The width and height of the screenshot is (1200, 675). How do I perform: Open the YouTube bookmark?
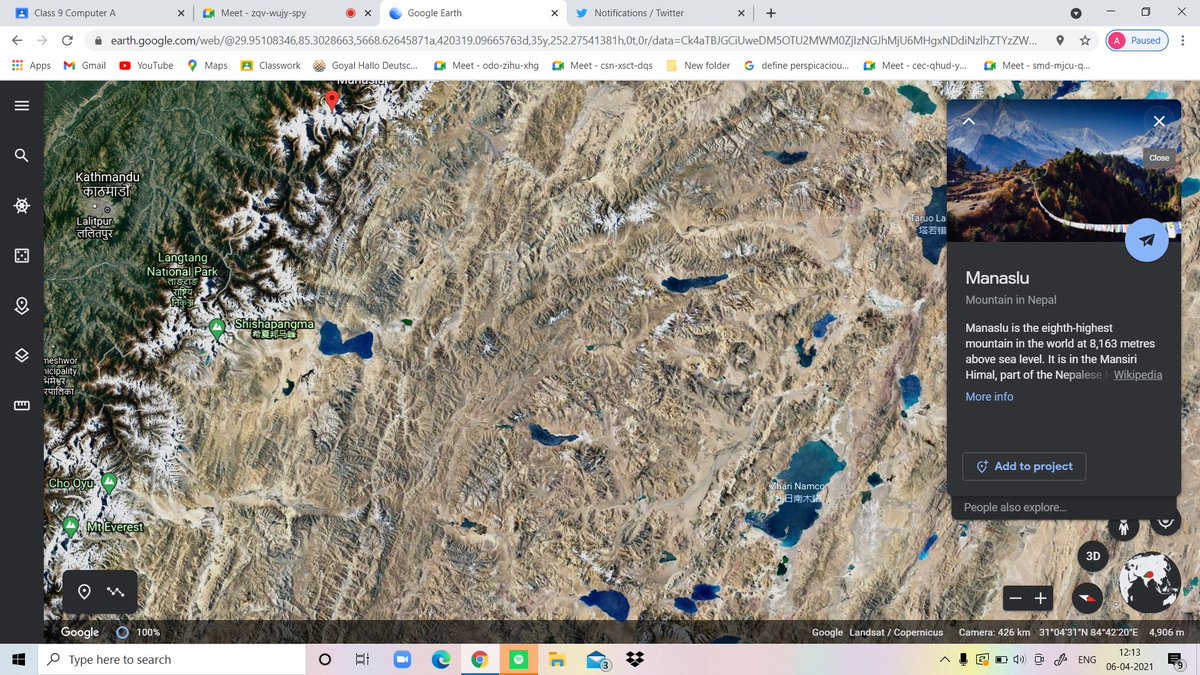coord(146,65)
